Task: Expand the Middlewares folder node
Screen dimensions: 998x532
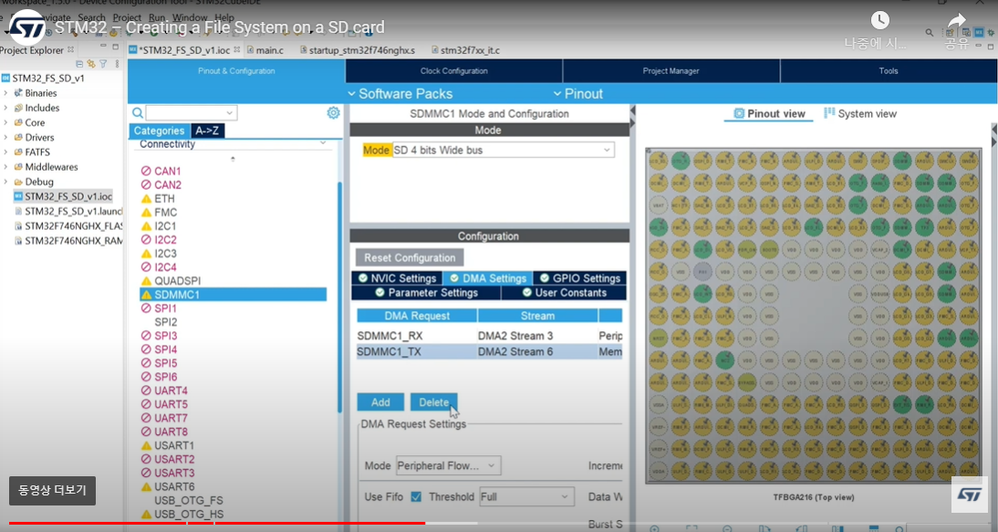Action: (x=6, y=167)
